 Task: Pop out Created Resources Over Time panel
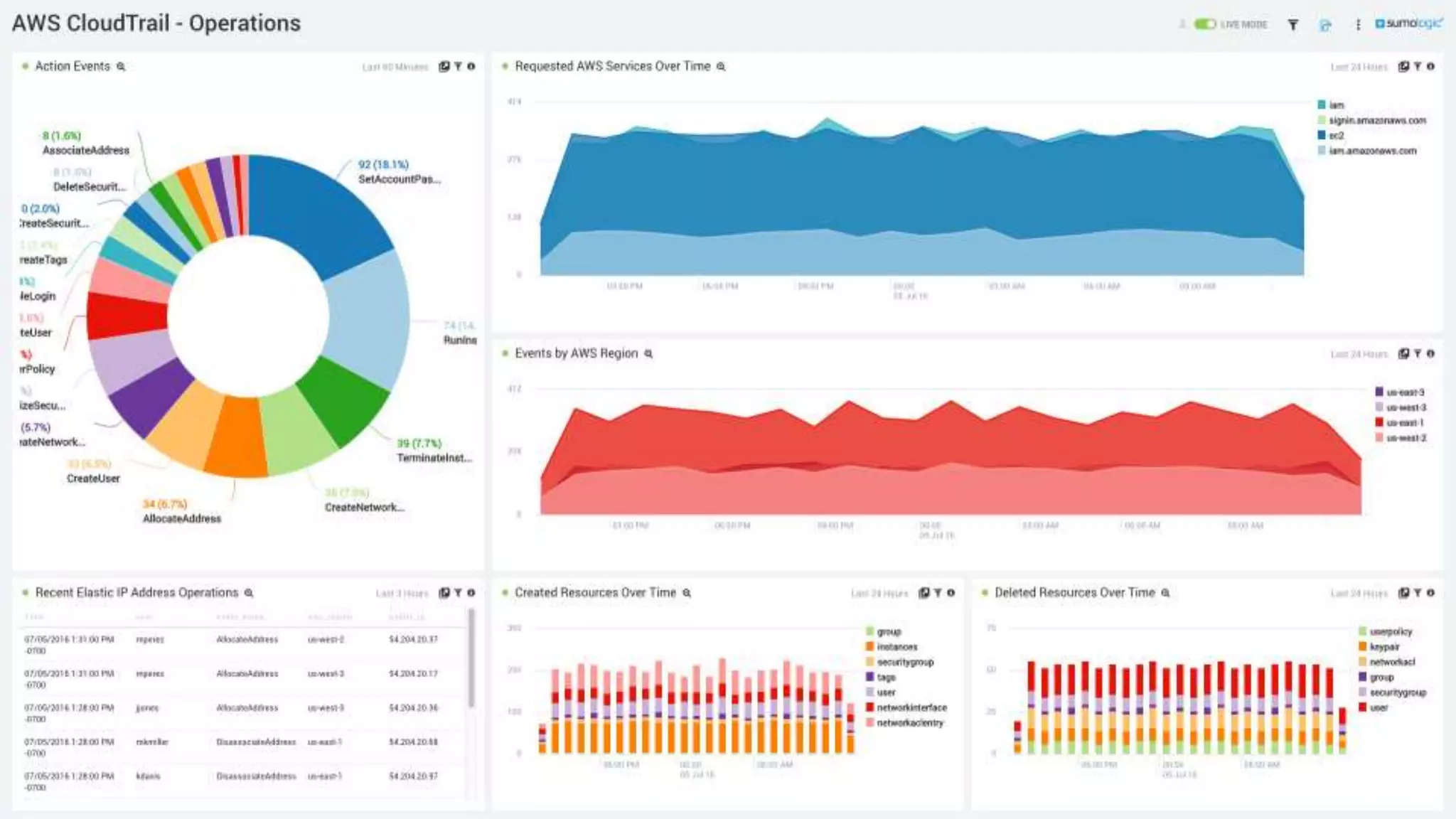(x=924, y=593)
